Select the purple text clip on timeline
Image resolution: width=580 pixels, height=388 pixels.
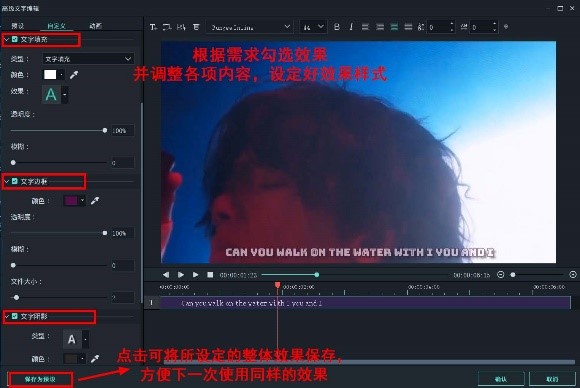tap(365, 303)
